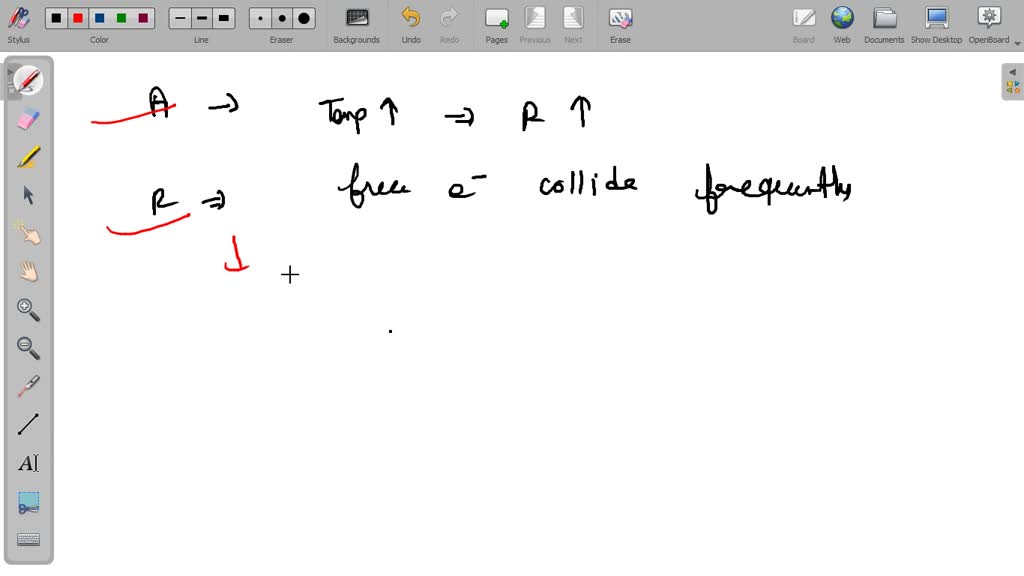Switch to the Eraser tool

(27, 118)
